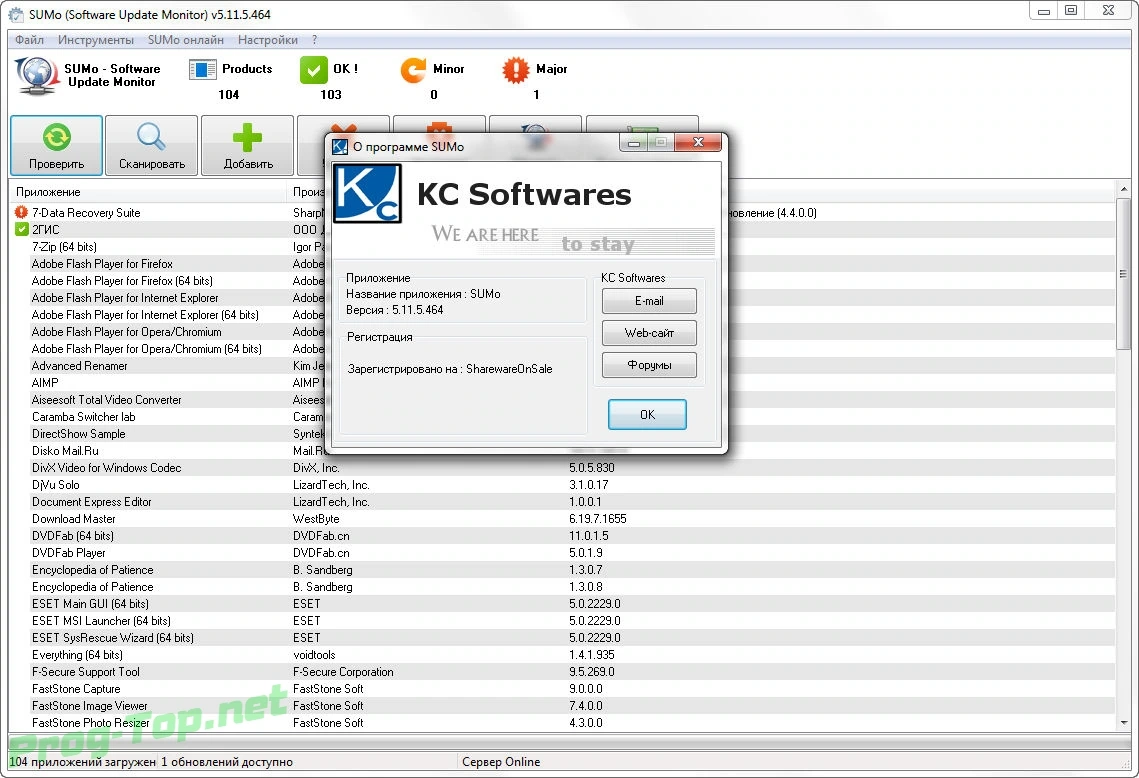The width and height of the screenshot is (1139, 778).
Task: Select DivX Video for Windows Codec row
Action: pos(563,468)
